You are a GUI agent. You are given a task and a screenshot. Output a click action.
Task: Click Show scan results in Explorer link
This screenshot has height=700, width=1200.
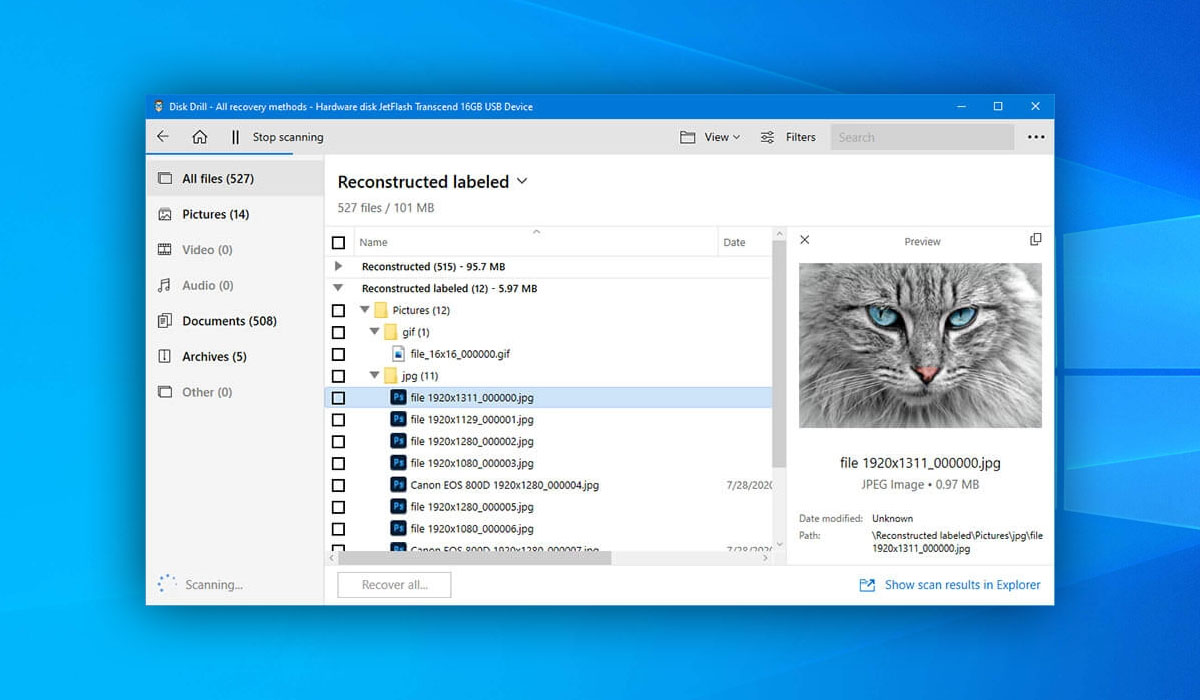(962, 585)
